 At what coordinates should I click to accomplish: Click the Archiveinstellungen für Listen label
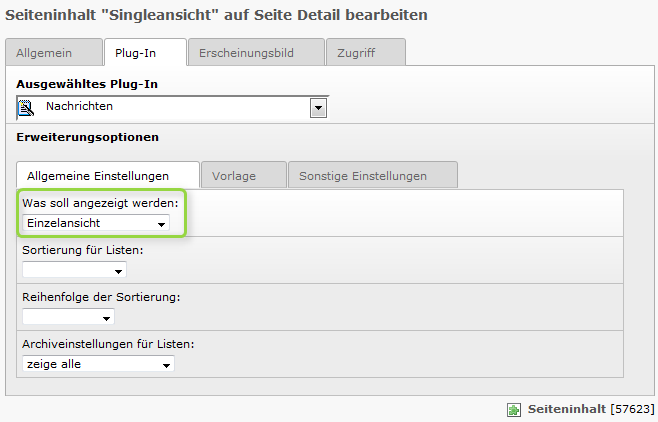(108, 344)
